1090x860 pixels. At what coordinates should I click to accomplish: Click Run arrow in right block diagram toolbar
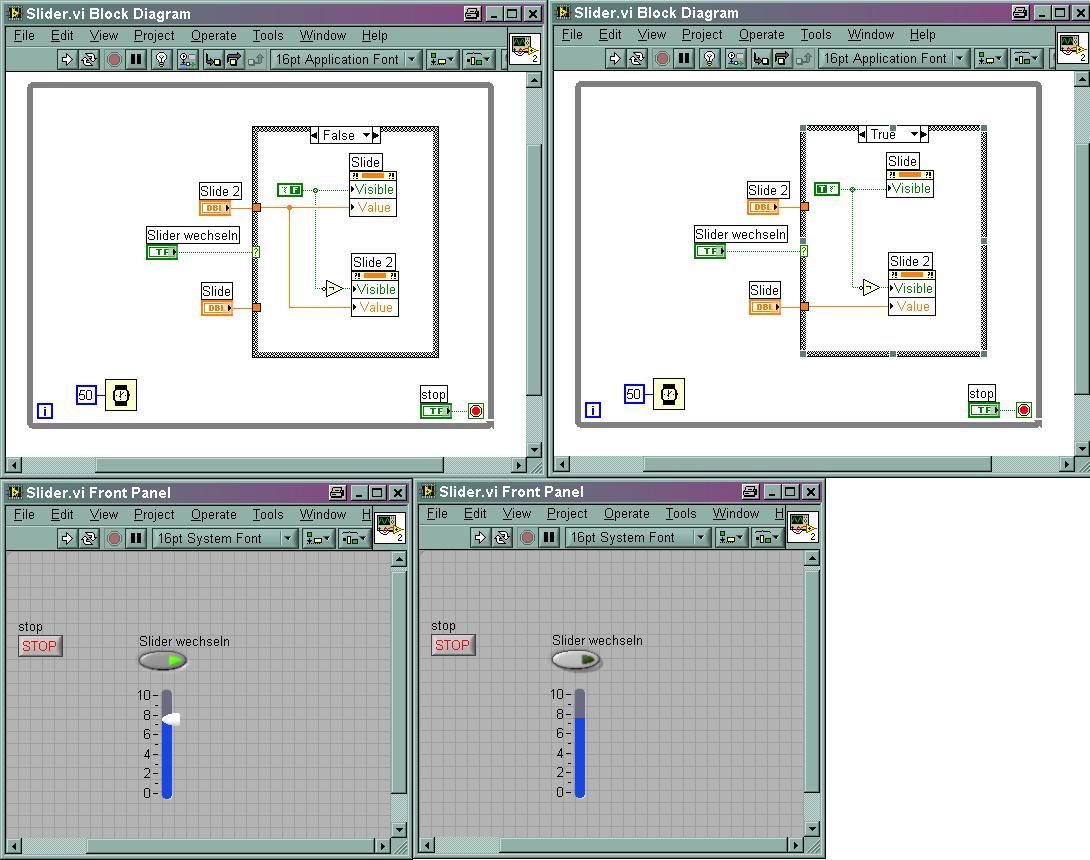(615, 59)
